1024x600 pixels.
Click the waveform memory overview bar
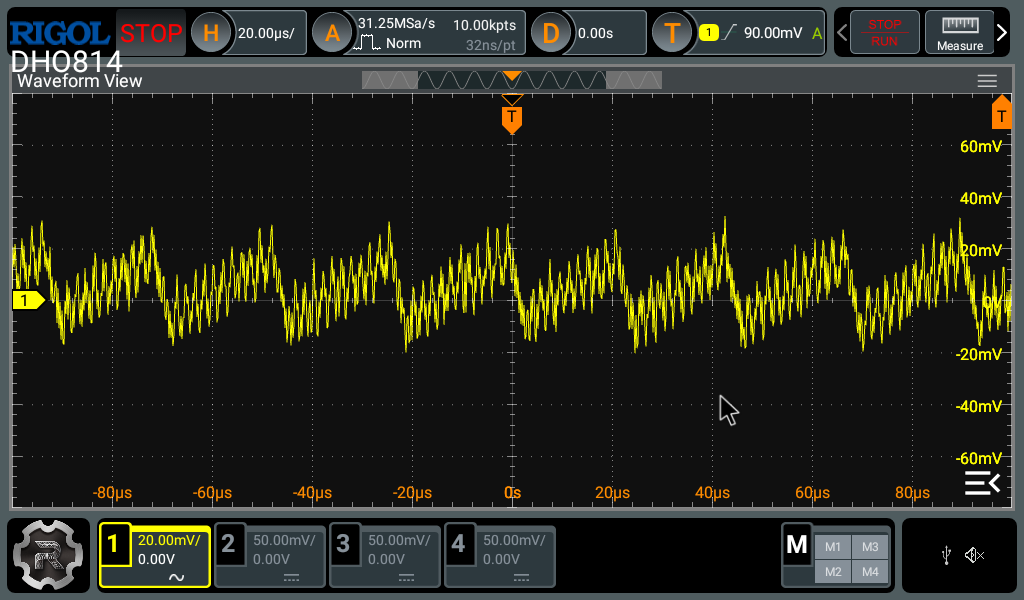point(512,80)
